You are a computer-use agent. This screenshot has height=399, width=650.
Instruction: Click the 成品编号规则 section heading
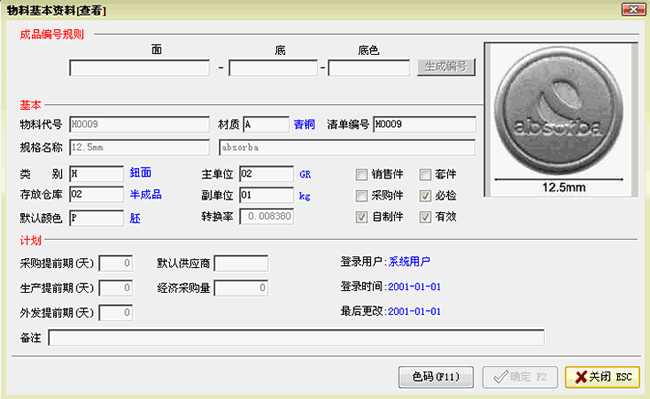click(52, 34)
